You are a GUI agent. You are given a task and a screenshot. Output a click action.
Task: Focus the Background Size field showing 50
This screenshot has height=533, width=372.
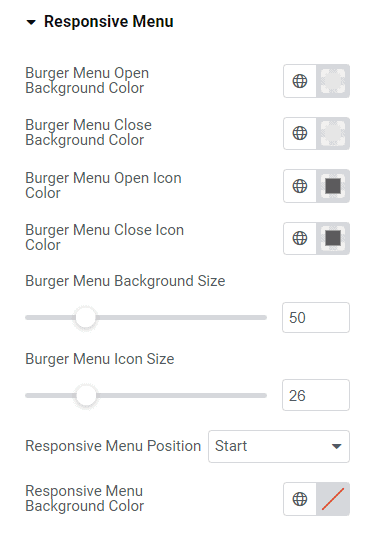pyautogui.click(x=316, y=317)
